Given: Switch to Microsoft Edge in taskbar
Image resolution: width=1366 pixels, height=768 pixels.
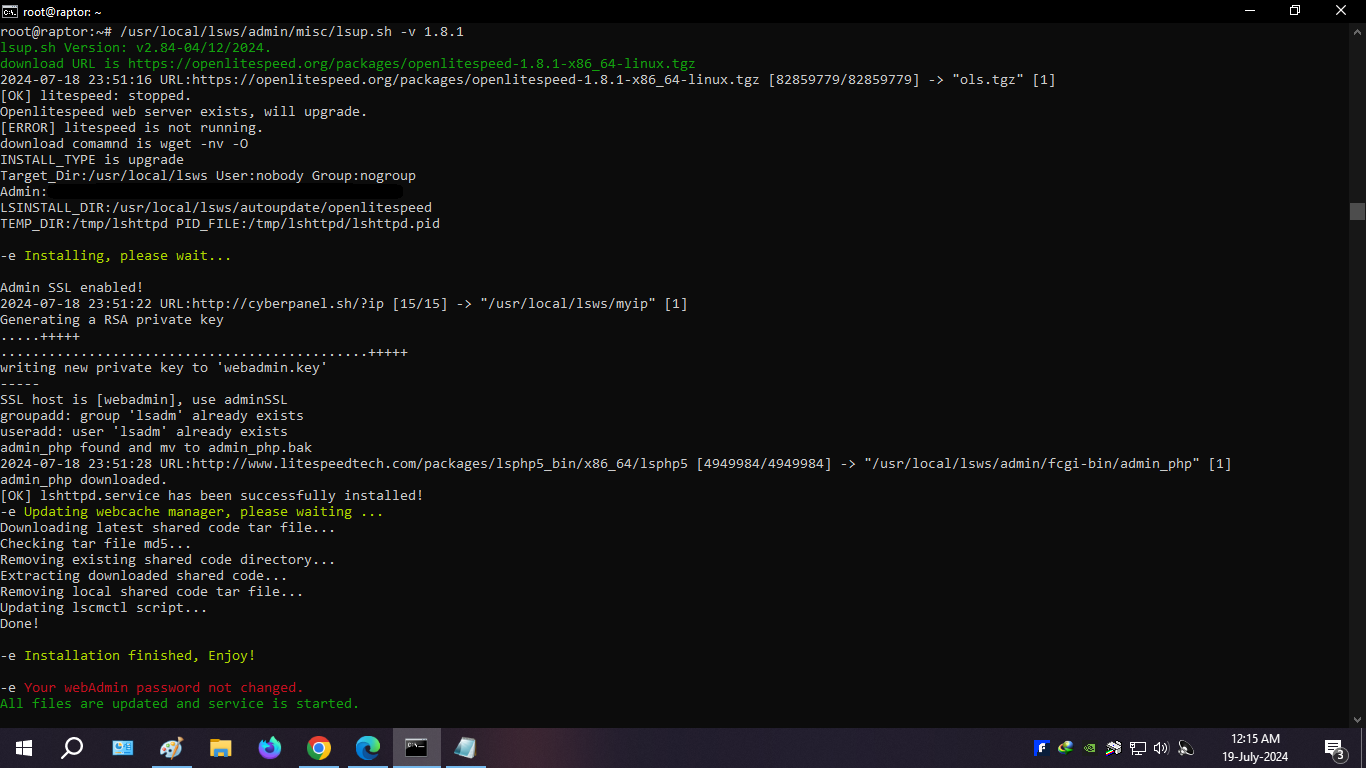Looking at the screenshot, I should [368, 748].
